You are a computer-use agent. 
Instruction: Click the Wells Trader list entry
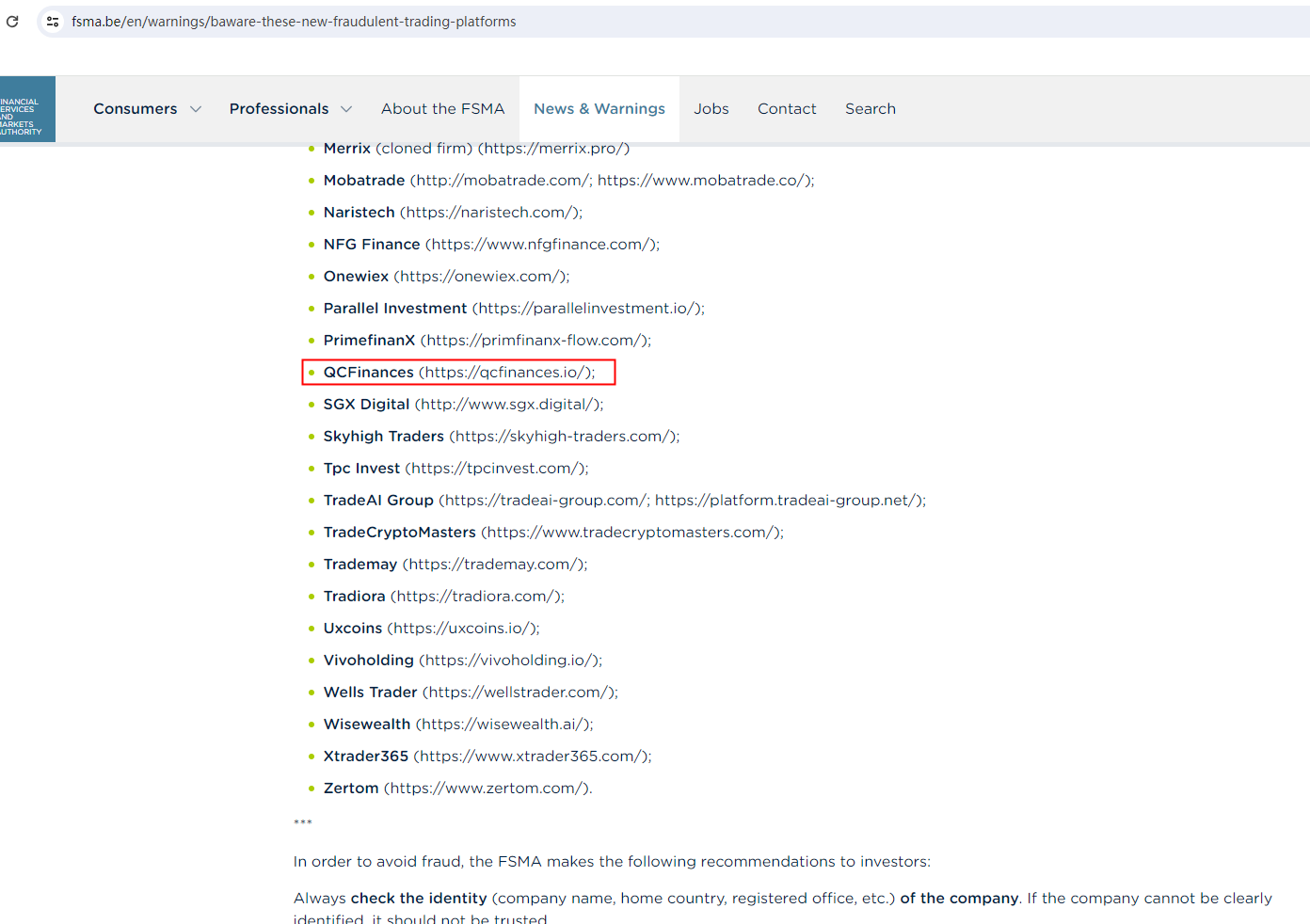[x=470, y=693]
